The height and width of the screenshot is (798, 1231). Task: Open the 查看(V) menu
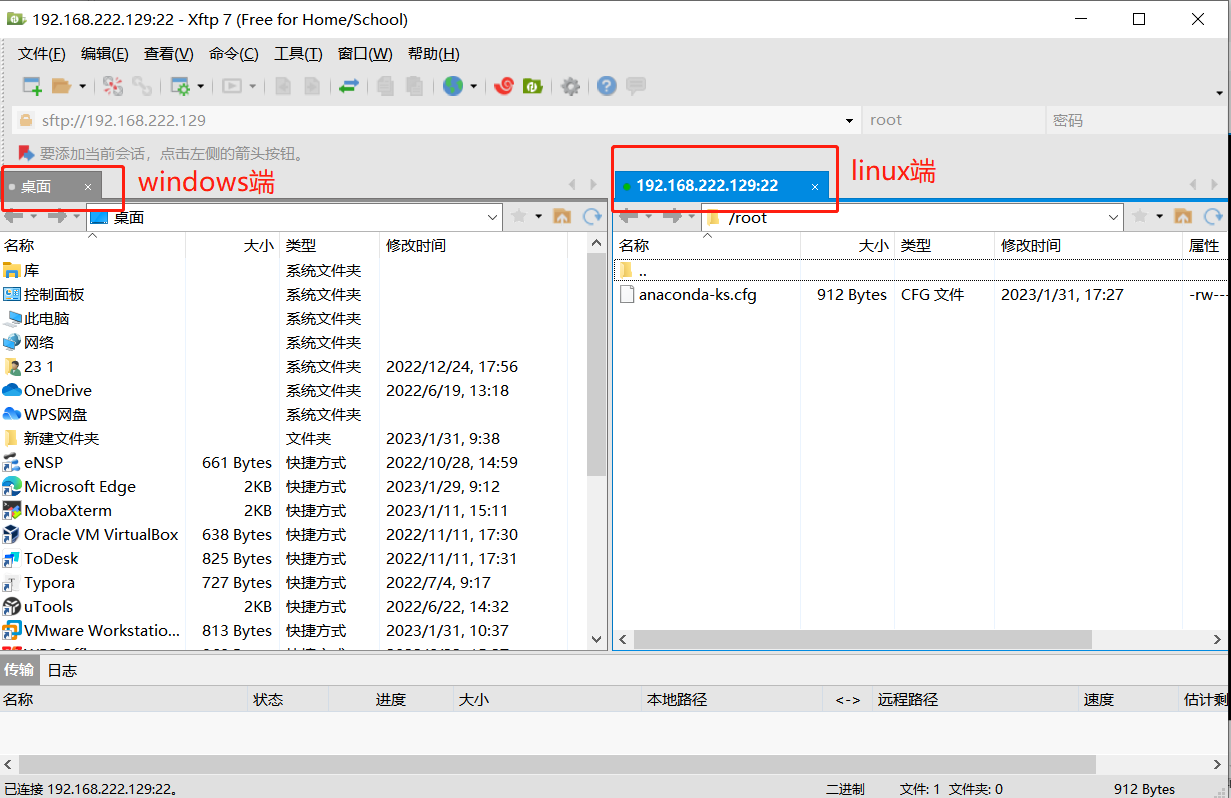169,54
